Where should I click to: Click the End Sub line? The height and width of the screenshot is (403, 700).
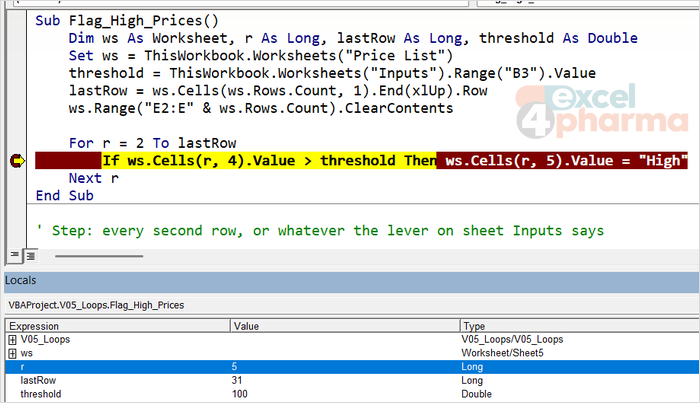65,195
